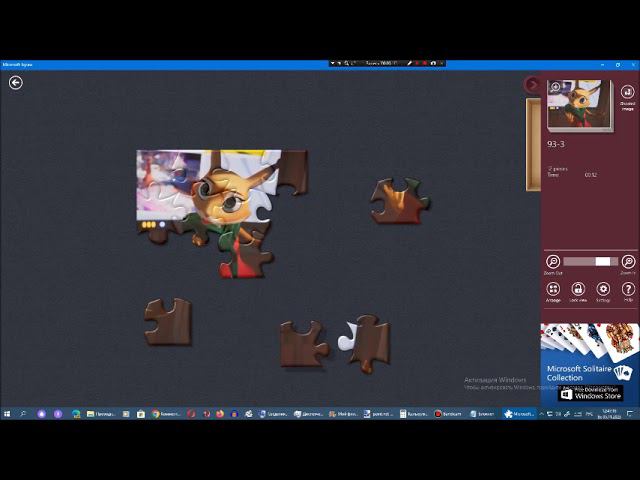Click the Zoom In magnifier
This screenshot has height=480, width=640.
click(x=628, y=262)
